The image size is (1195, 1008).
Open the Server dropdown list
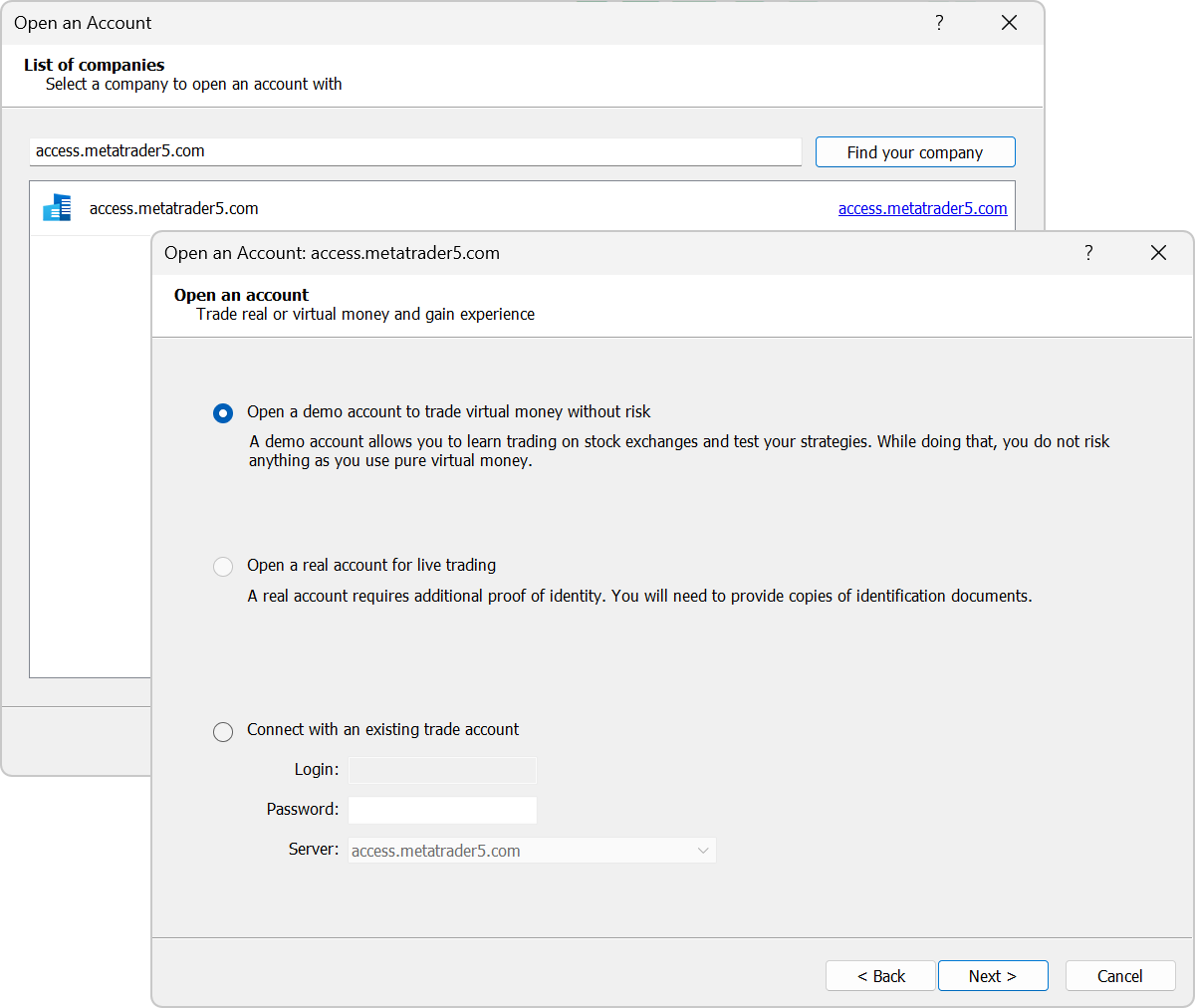(532, 851)
